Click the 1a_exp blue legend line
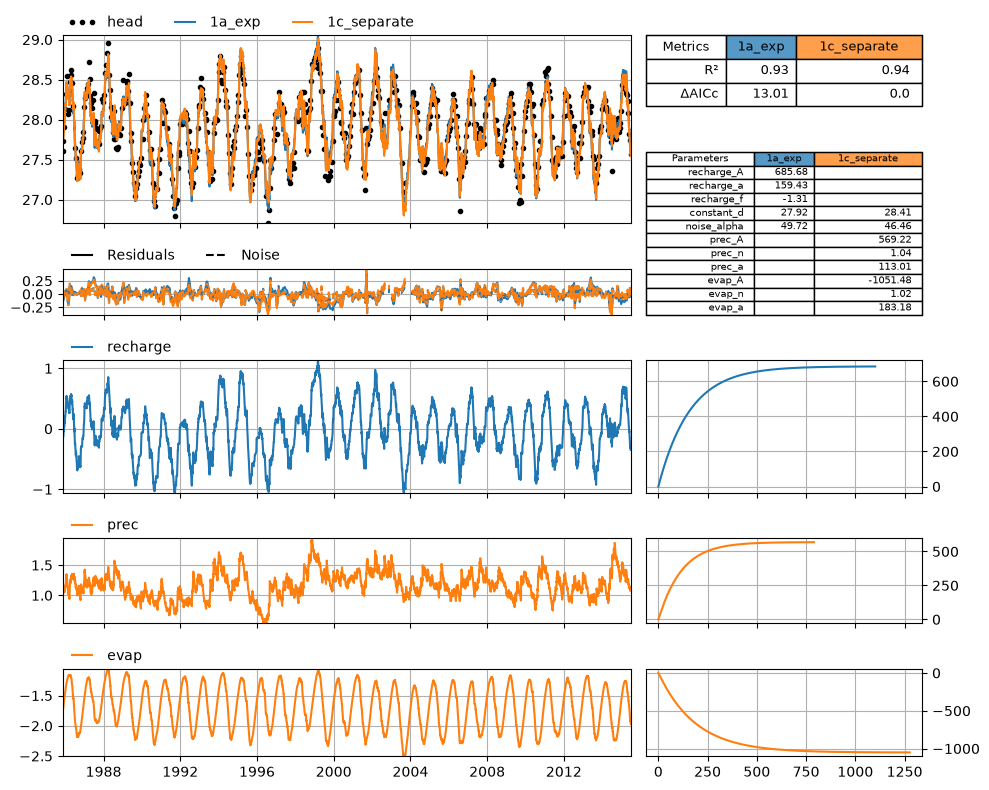The height and width of the screenshot is (790, 989). 185,22
